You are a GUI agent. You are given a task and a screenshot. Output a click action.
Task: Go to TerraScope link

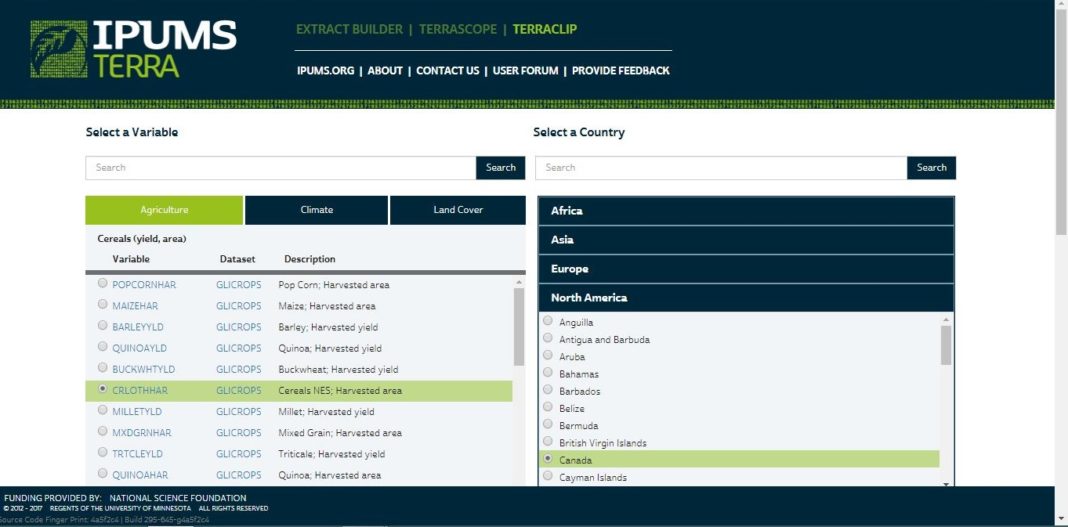tap(457, 29)
